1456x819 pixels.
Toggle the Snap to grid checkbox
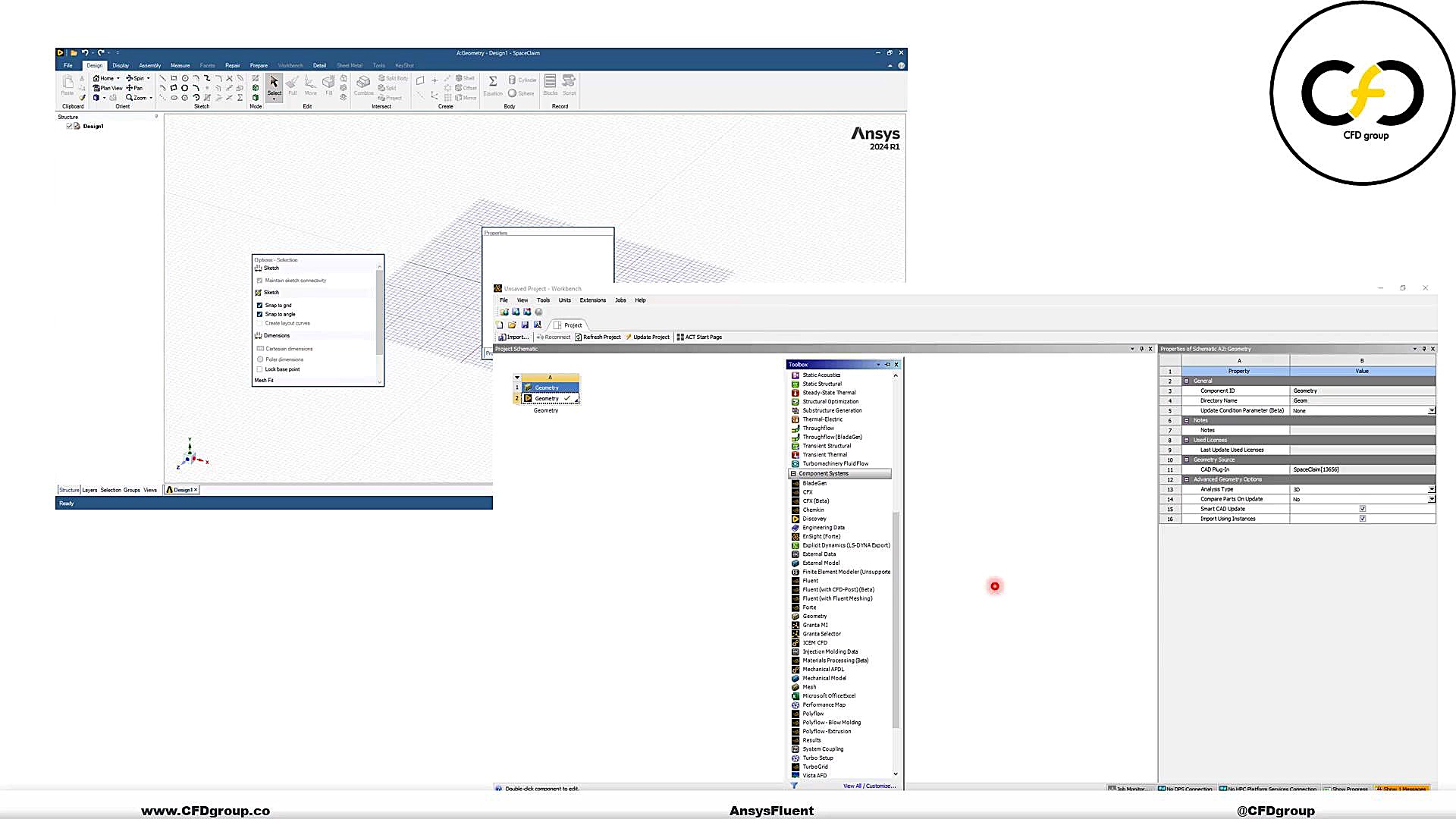259,305
